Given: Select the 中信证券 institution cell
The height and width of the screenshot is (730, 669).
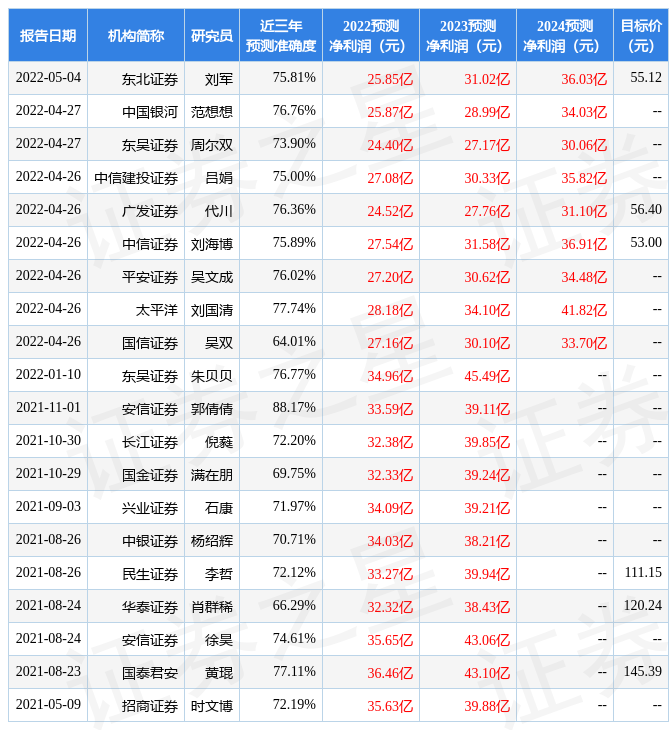Looking at the screenshot, I should tap(150, 244).
